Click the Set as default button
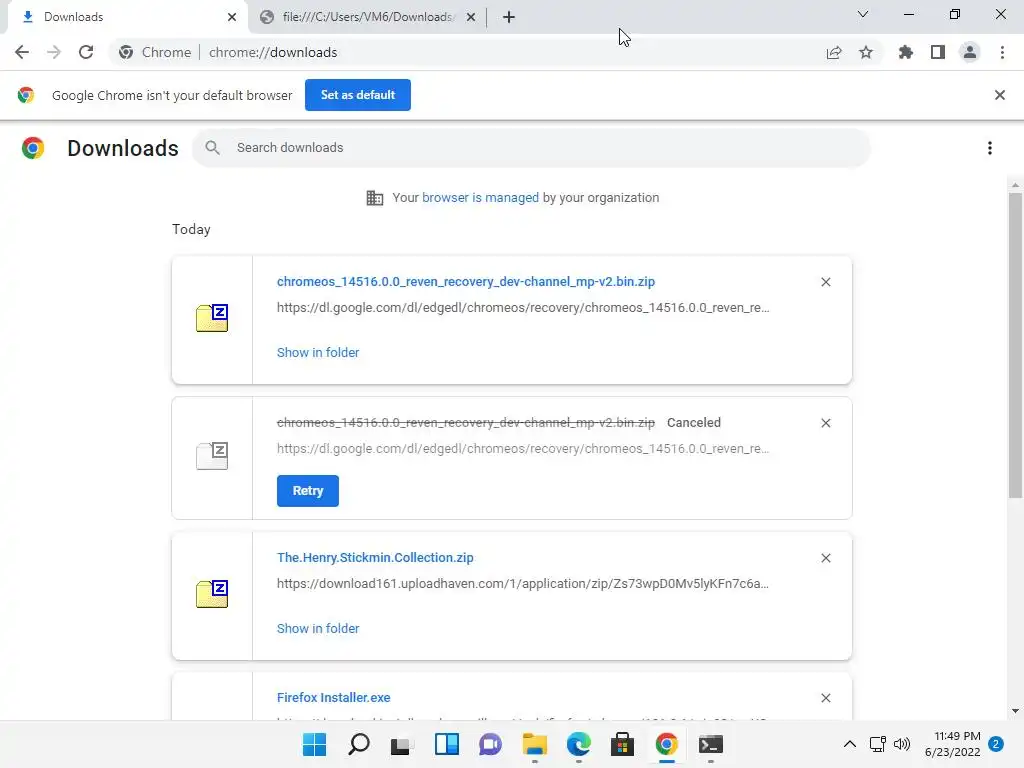The height and width of the screenshot is (768, 1024). coord(358,95)
